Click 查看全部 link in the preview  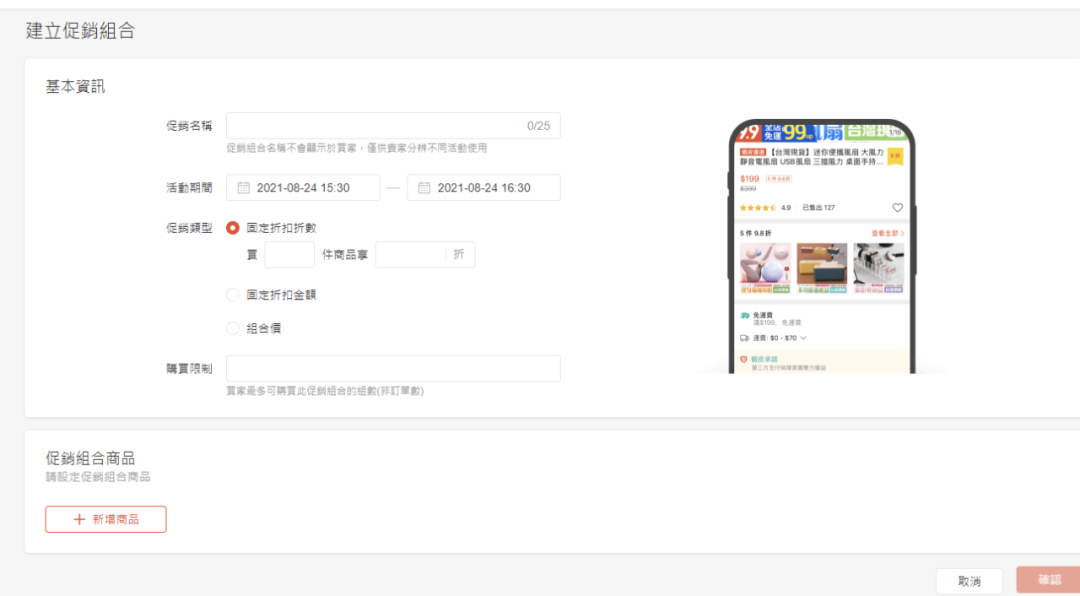887,233
